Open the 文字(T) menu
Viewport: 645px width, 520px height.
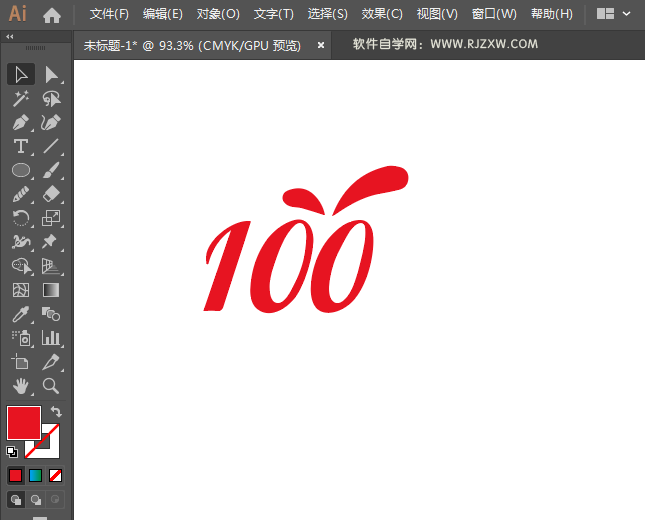(x=274, y=14)
